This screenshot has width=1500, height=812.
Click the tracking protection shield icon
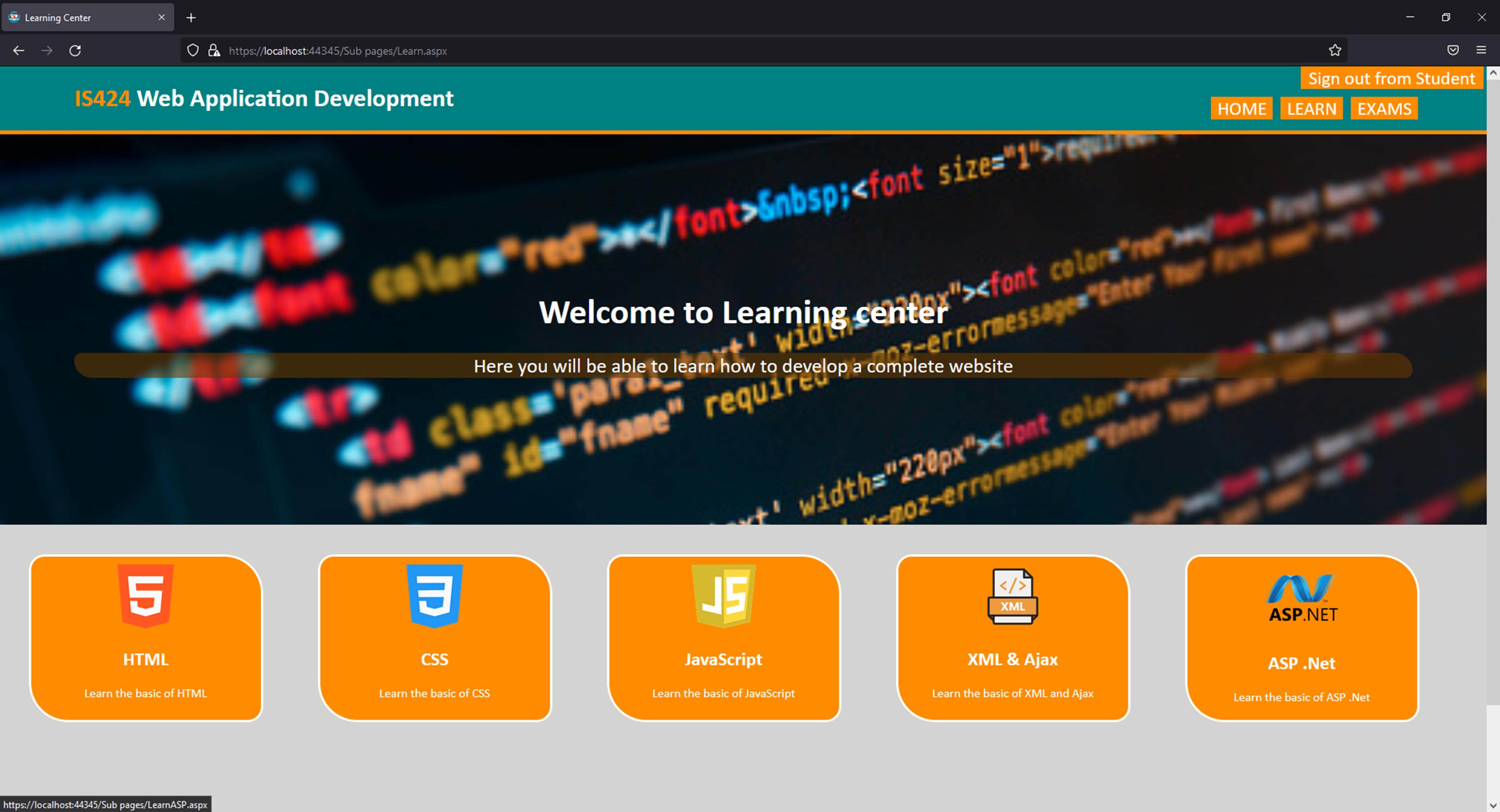click(193, 51)
